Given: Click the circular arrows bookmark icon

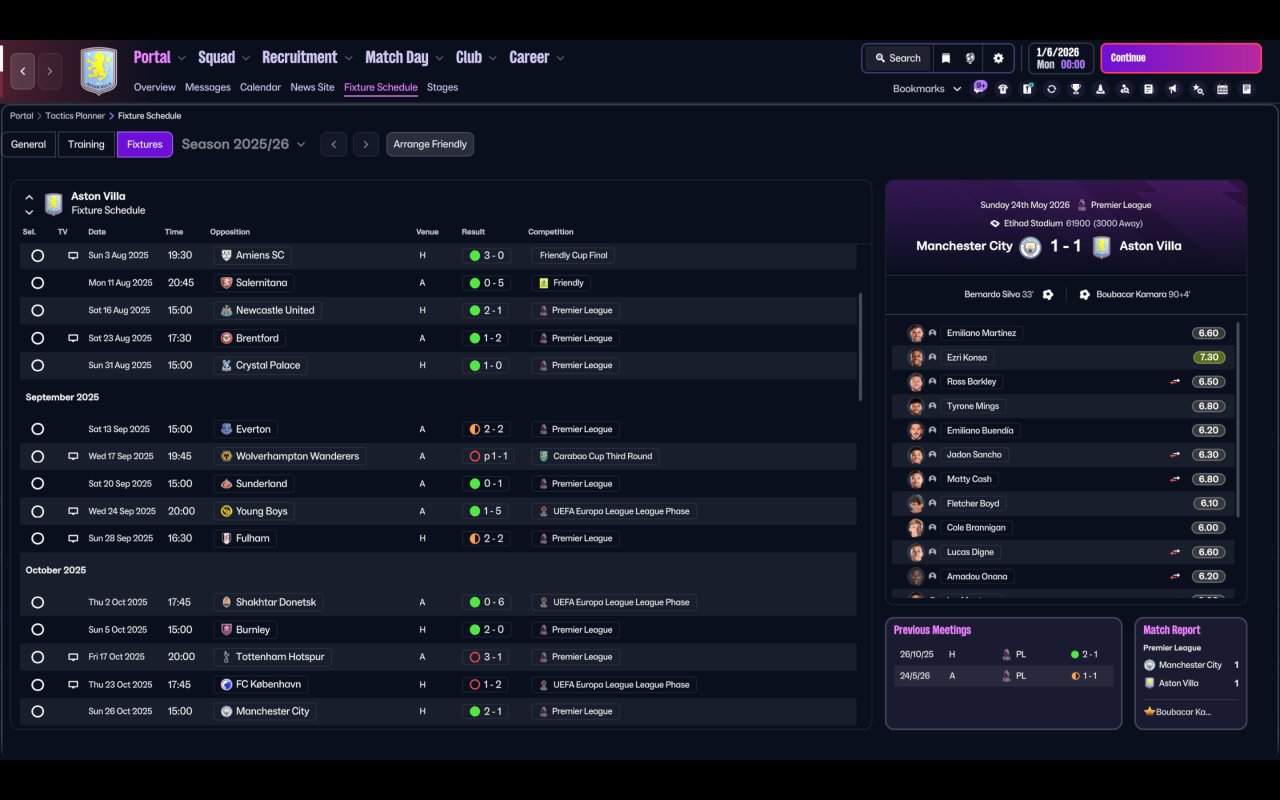Looking at the screenshot, I should (1051, 89).
